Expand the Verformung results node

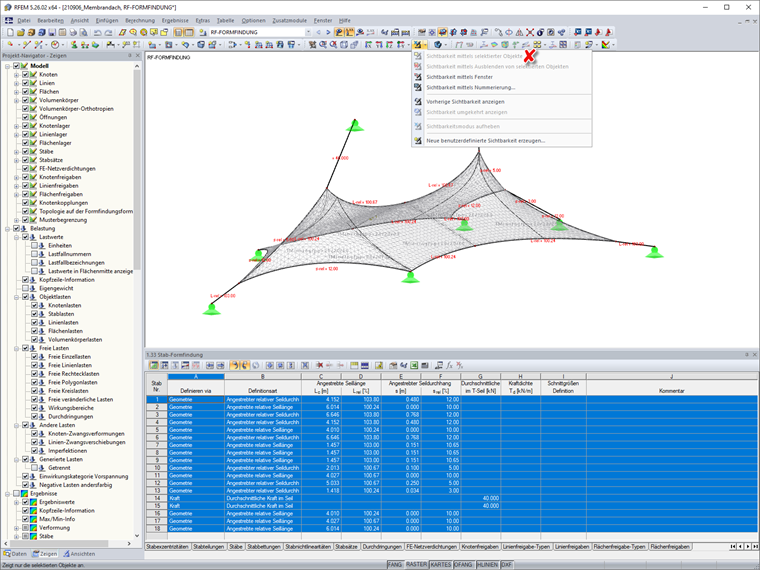[16, 528]
